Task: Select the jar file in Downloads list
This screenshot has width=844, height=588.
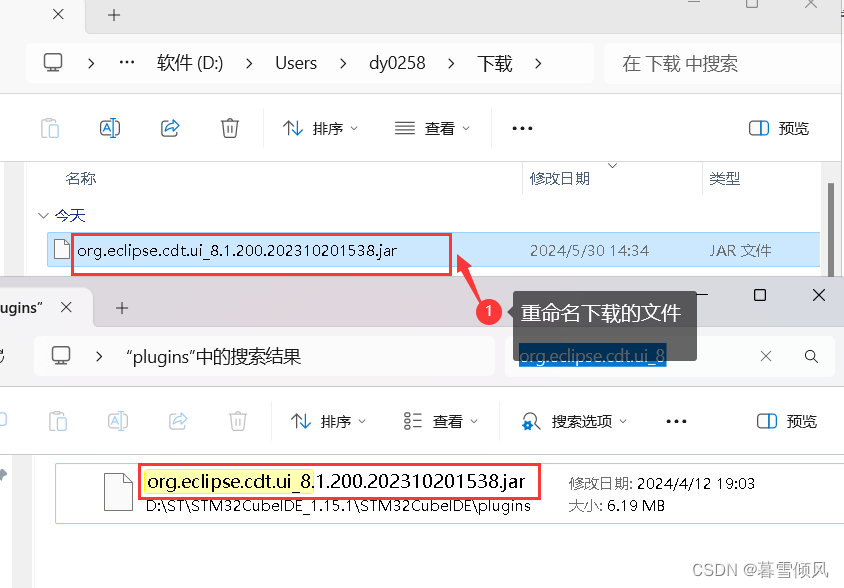Action: pos(433,250)
